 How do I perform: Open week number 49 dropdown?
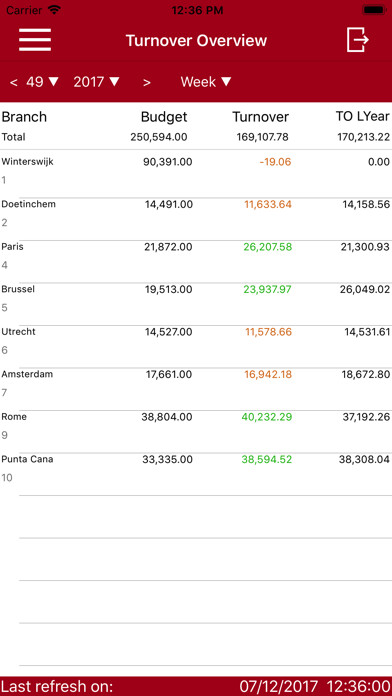tap(42, 82)
